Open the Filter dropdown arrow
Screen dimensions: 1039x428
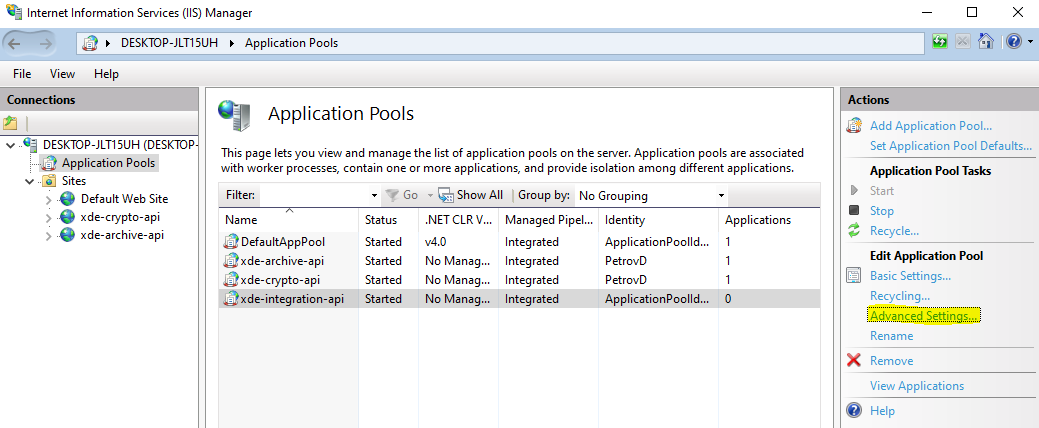tap(374, 195)
